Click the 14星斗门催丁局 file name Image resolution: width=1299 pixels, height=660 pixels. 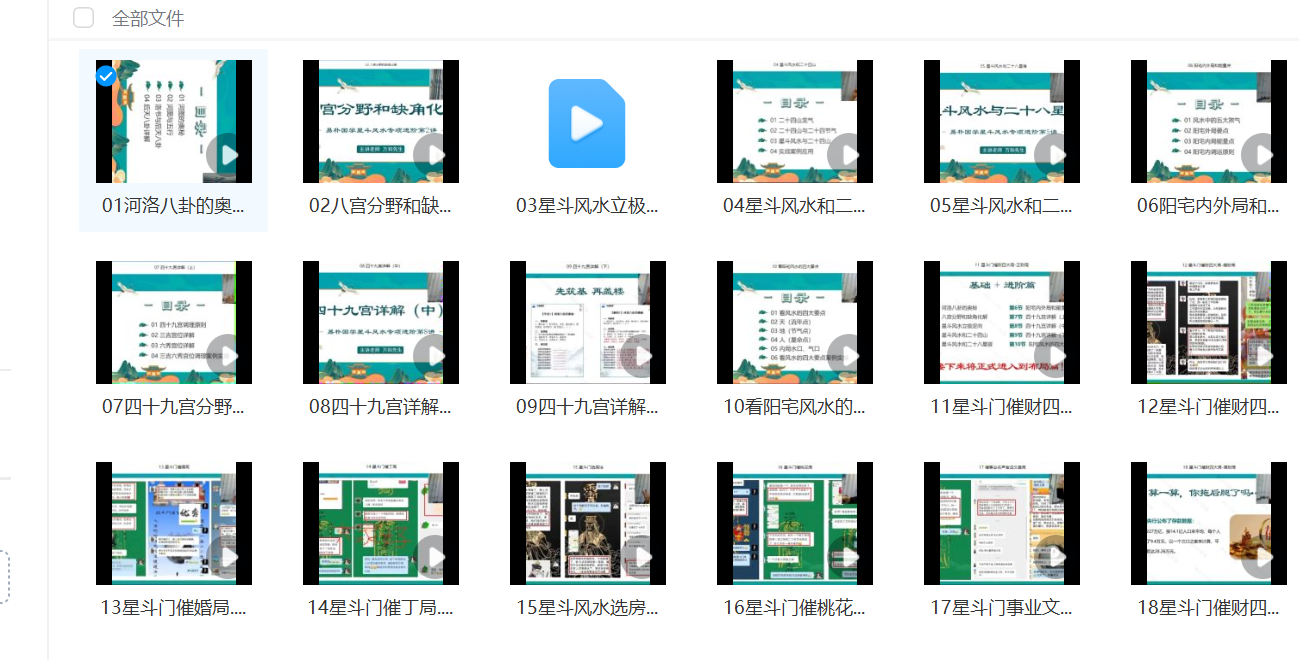[380, 608]
